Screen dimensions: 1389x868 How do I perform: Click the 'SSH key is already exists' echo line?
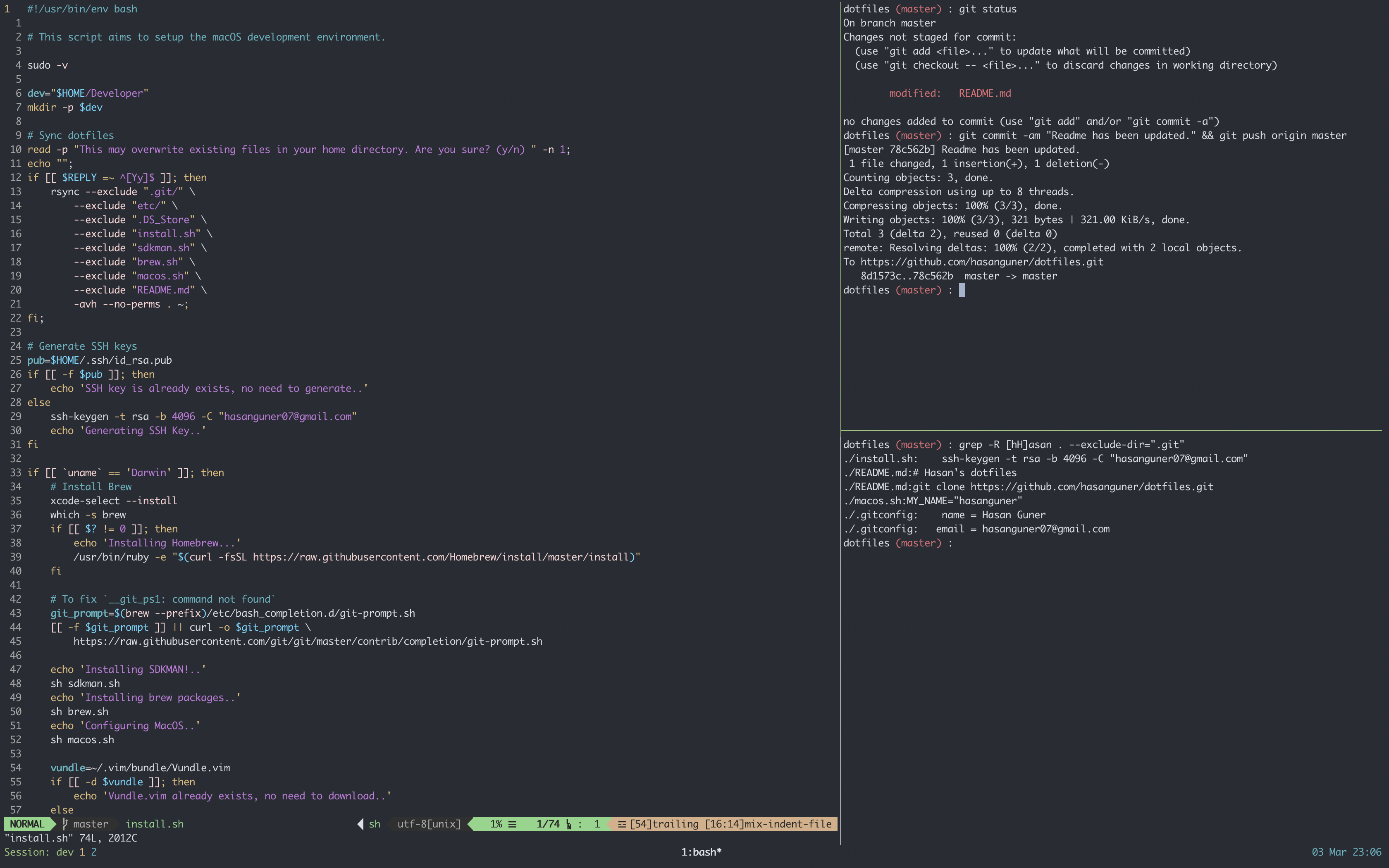(x=209, y=389)
